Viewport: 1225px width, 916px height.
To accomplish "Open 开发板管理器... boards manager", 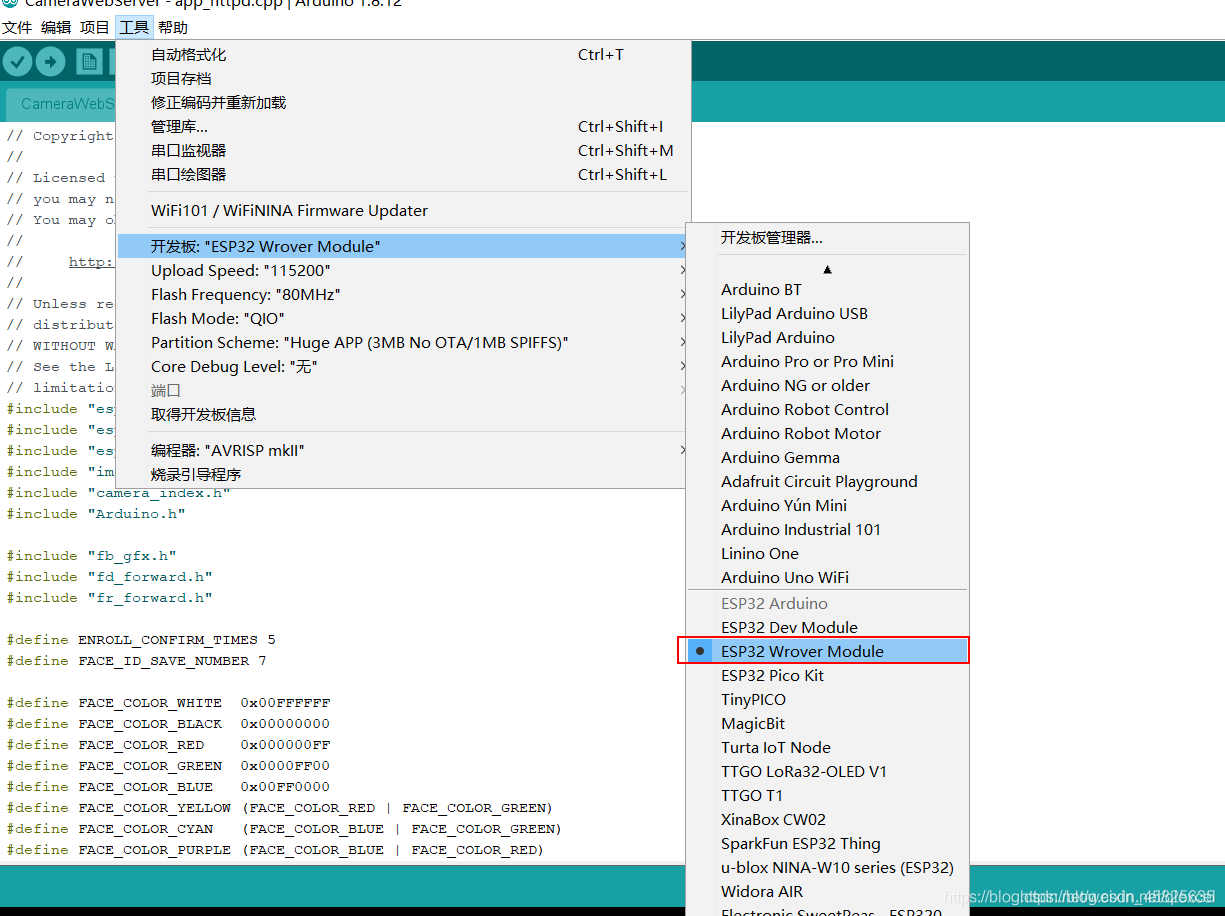I will (x=827, y=238).
